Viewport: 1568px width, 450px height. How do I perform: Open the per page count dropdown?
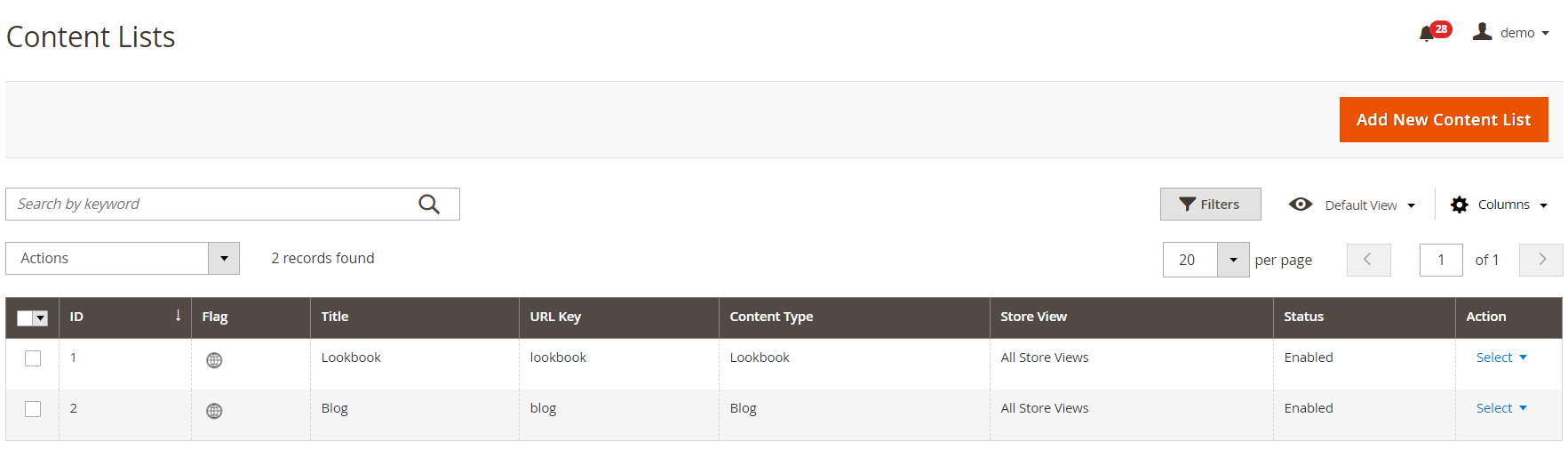[1233, 260]
